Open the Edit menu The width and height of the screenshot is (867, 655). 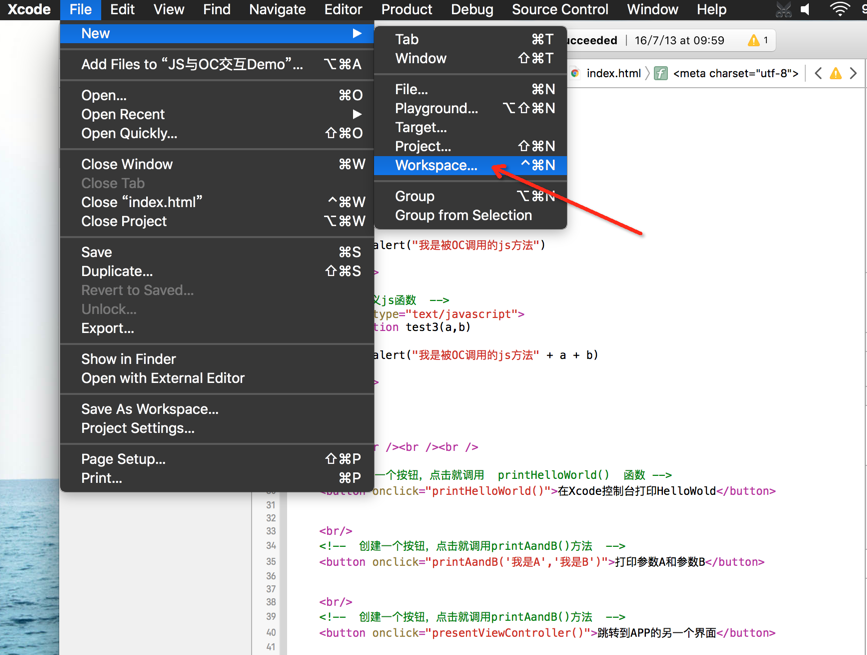tap(122, 9)
